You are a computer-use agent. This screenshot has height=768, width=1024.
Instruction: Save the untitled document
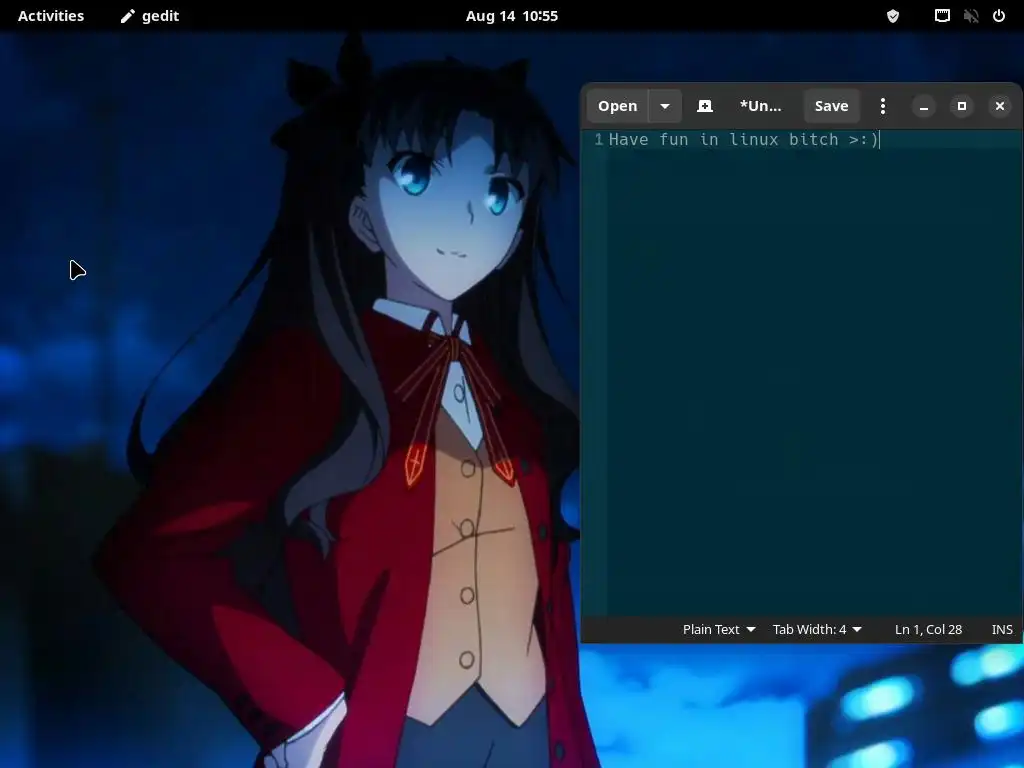(x=831, y=106)
